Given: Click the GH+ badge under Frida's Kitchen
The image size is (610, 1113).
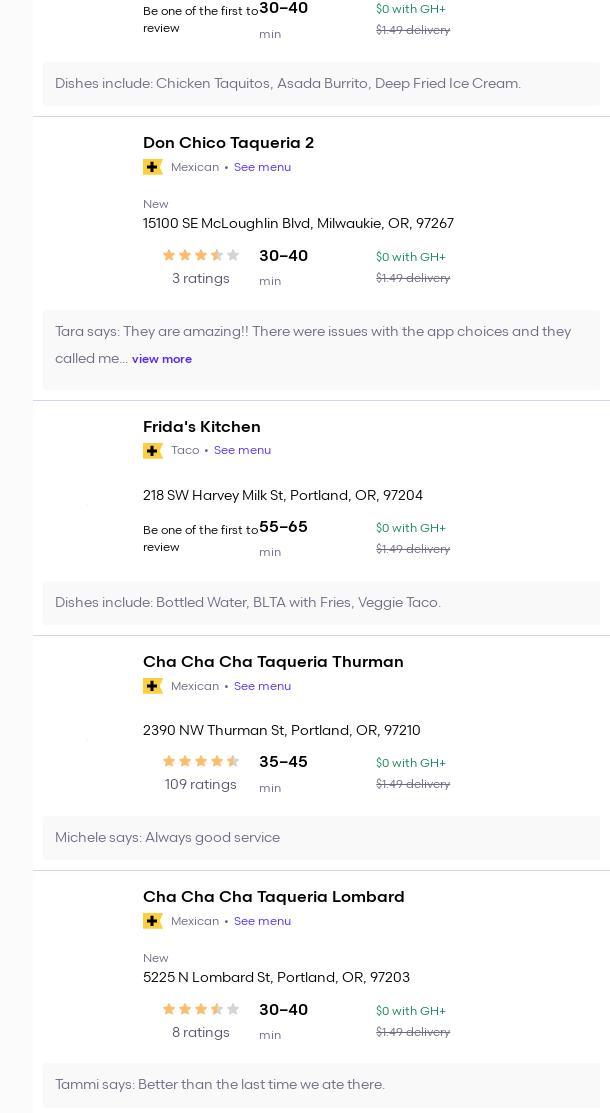Looking at the screenshot, I should pos(153,451).
